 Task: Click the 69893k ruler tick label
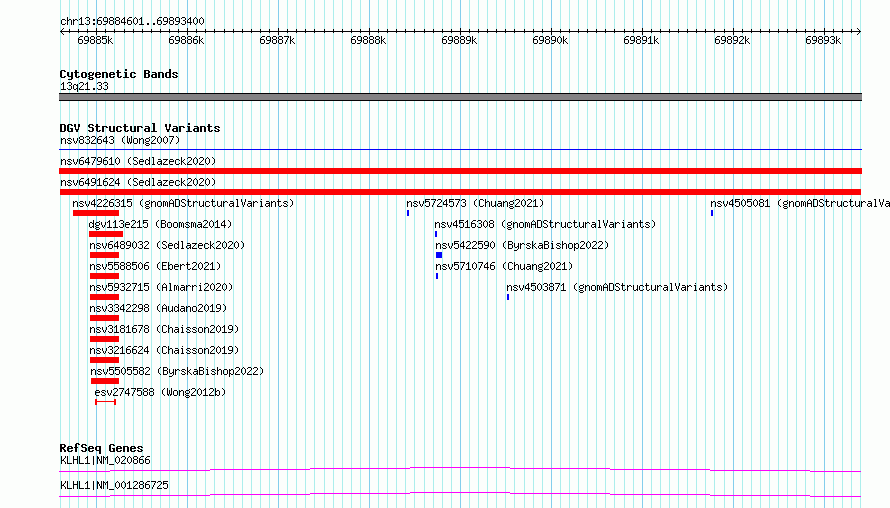[823, 40]
